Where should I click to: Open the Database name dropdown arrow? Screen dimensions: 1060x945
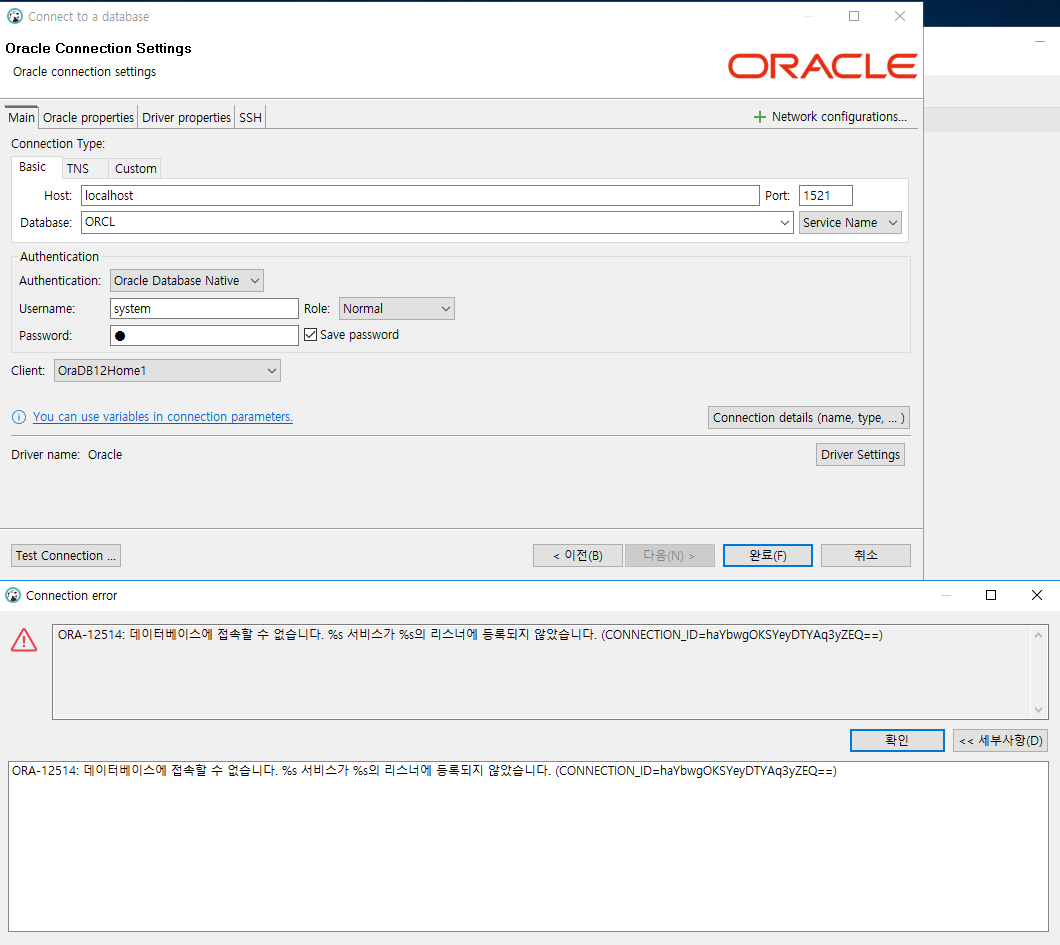pos(784,222)
